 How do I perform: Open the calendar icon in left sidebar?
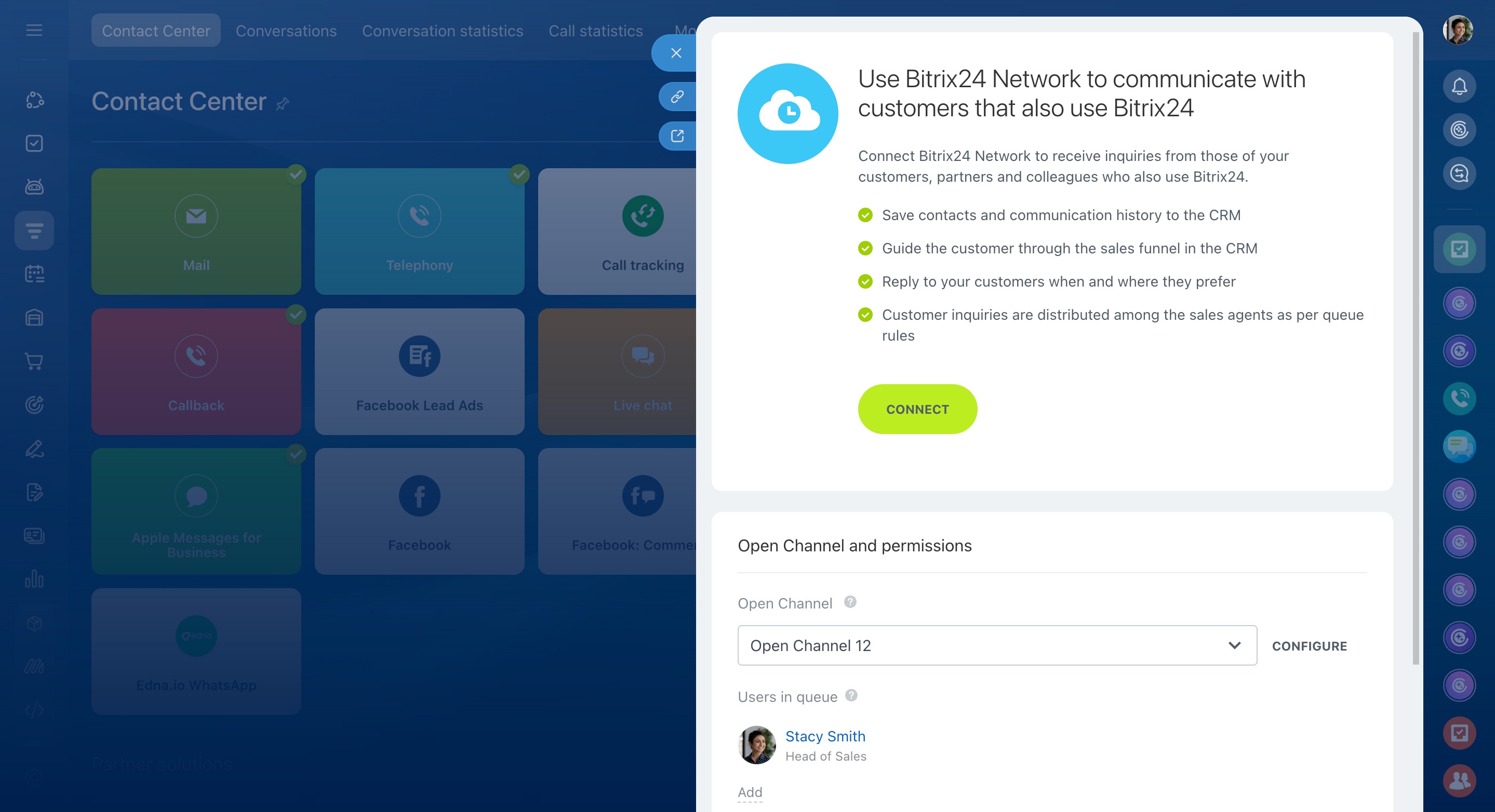34,274
